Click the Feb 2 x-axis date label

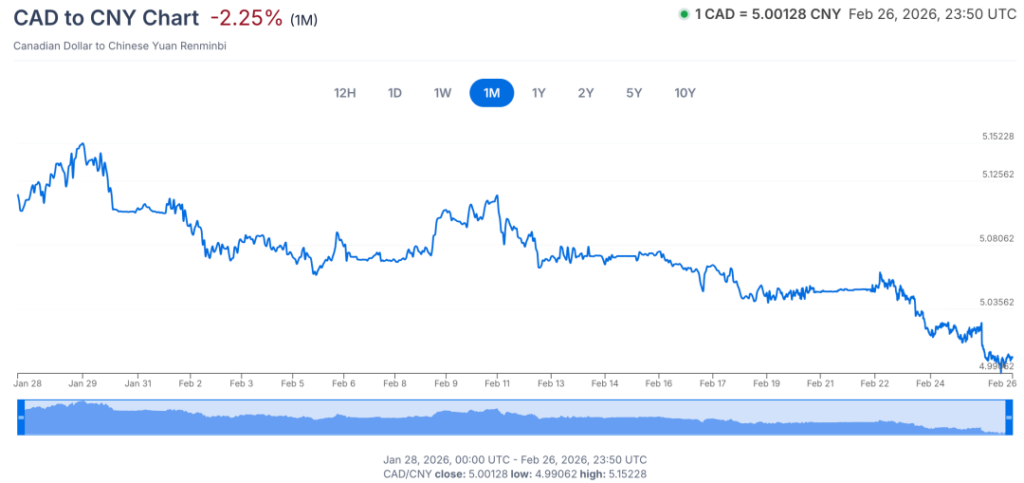pyautogui.click(x=190, y=383)
